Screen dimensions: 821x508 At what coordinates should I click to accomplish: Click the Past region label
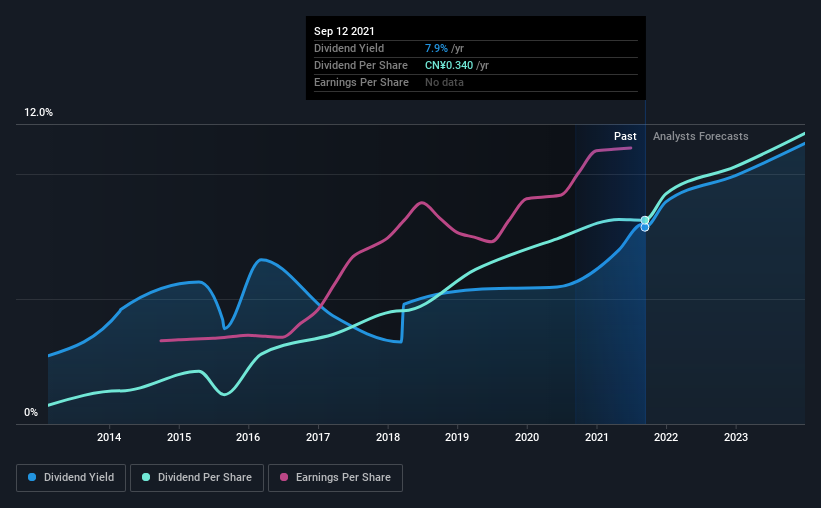click(625, 136)
